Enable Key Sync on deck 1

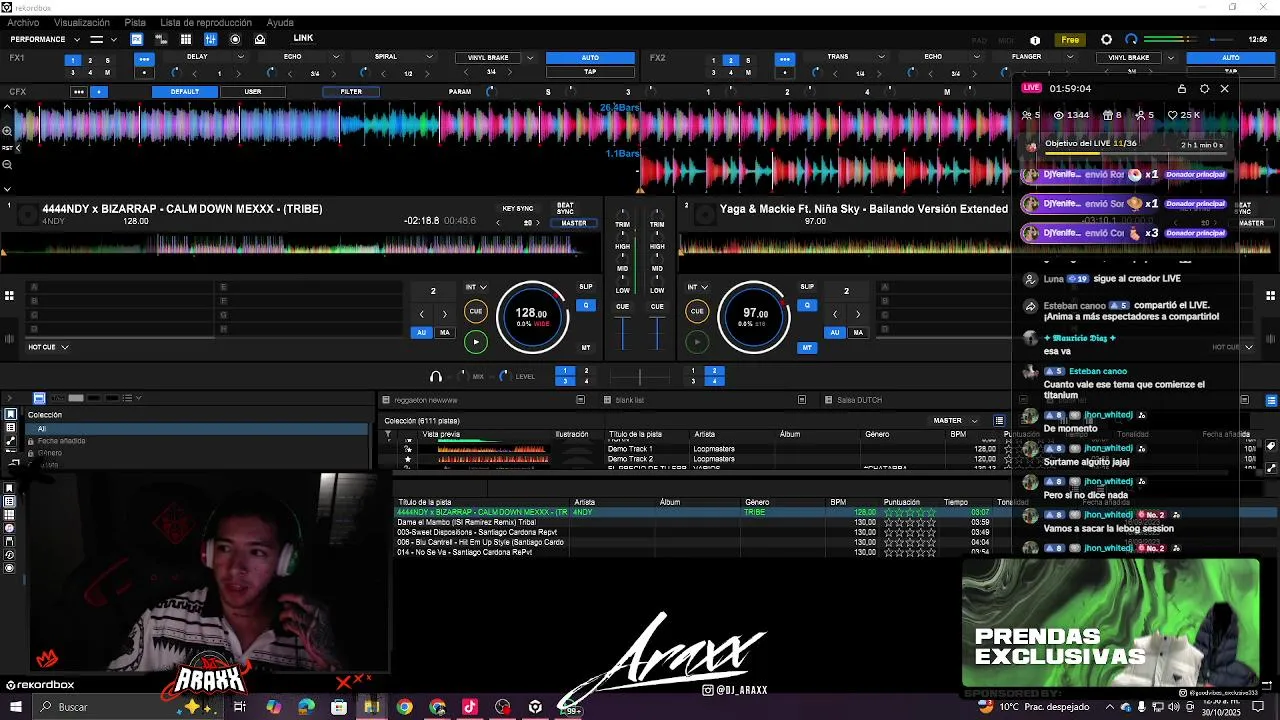(x=518, y=209)
